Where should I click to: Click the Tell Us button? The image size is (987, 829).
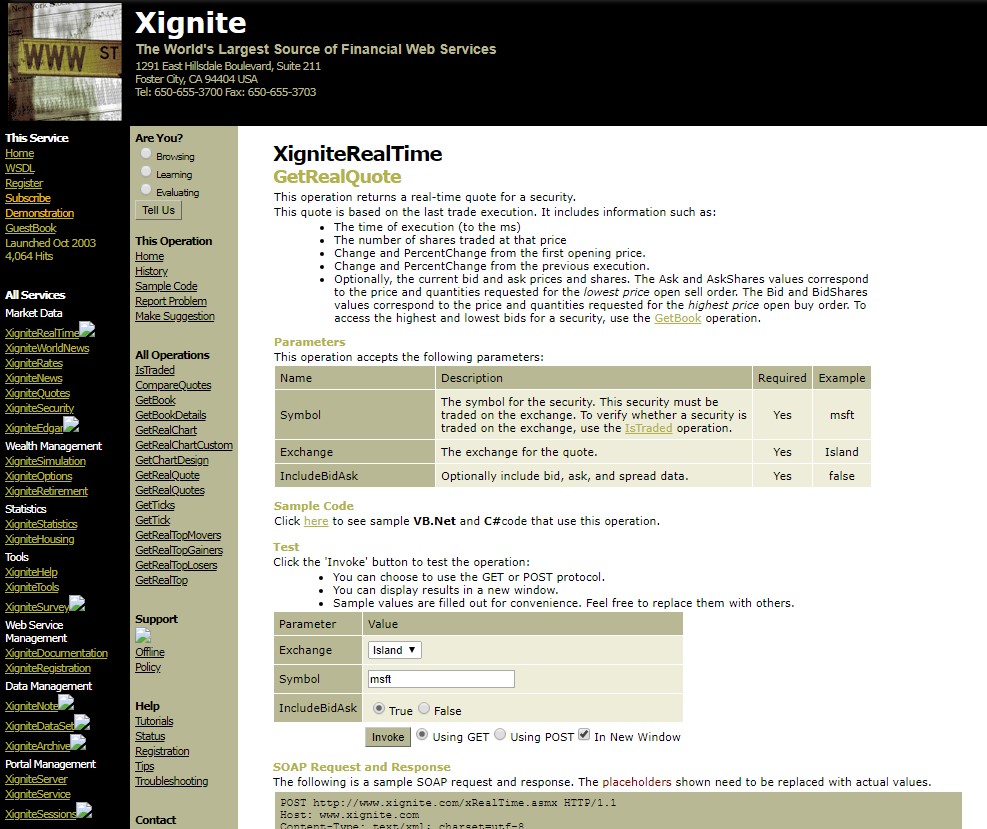click(157, 210)
